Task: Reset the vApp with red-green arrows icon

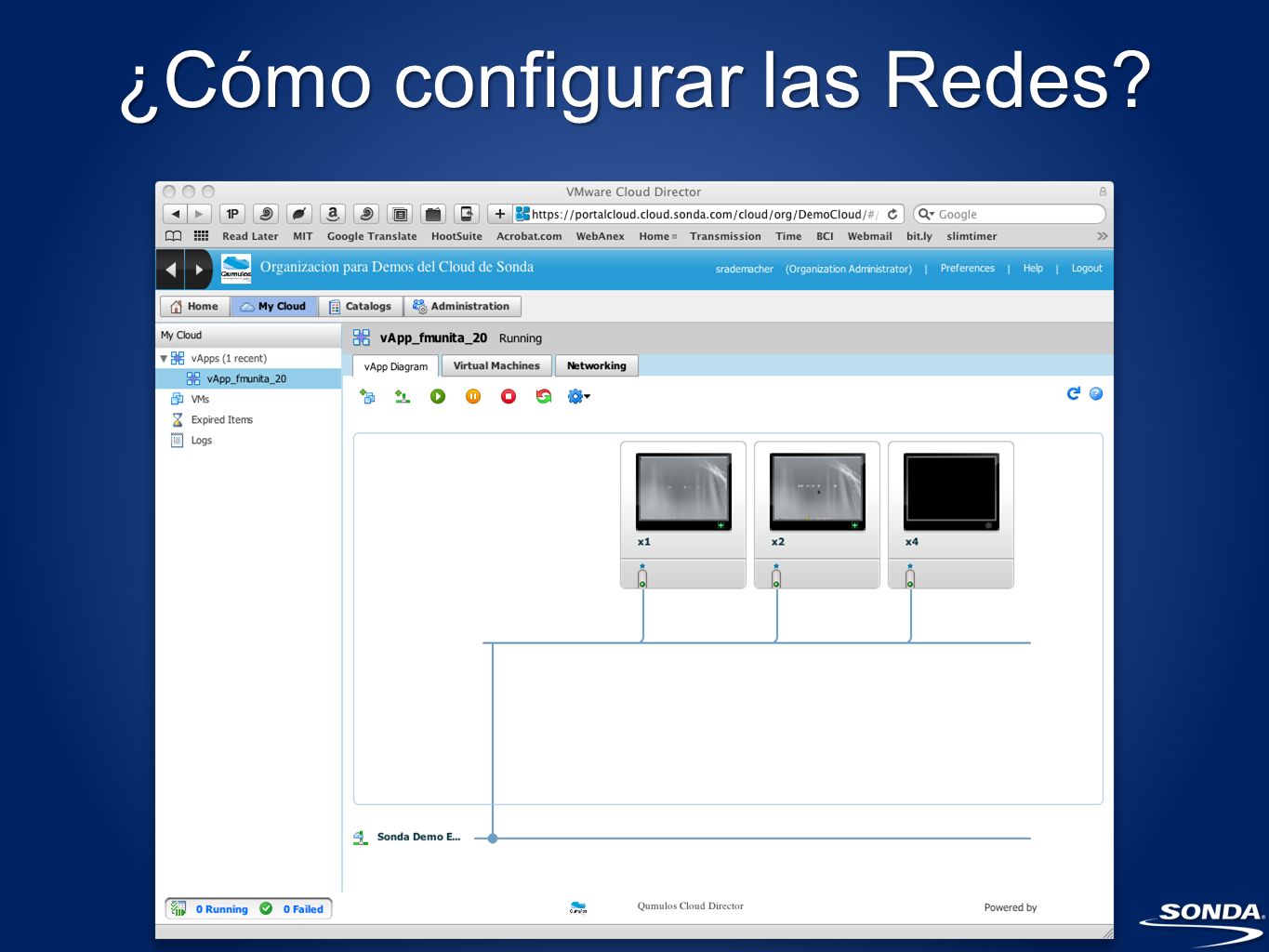Action: click(x=544, y=396)
